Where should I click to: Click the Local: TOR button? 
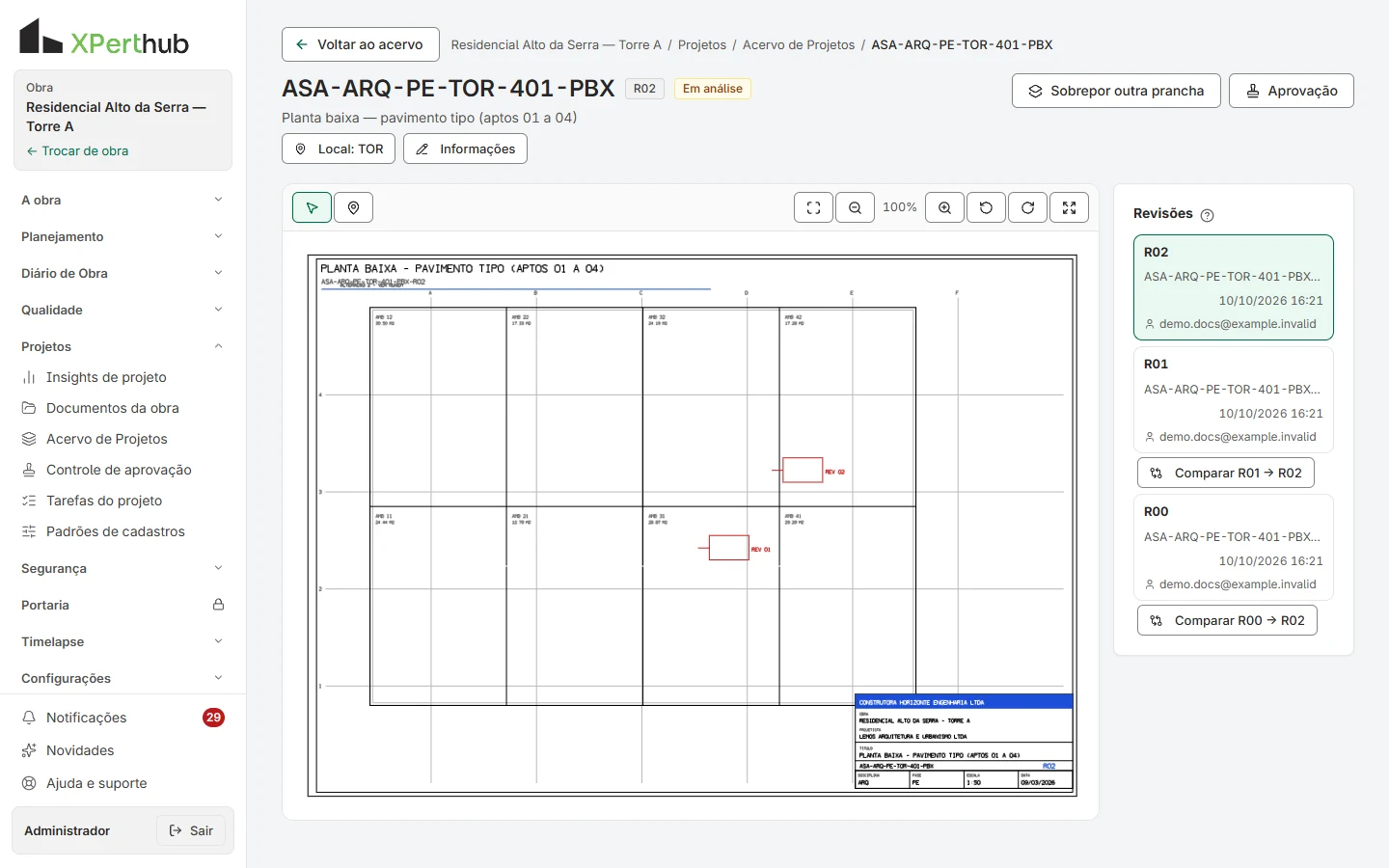pyautogui.click(x=339, y=149)
